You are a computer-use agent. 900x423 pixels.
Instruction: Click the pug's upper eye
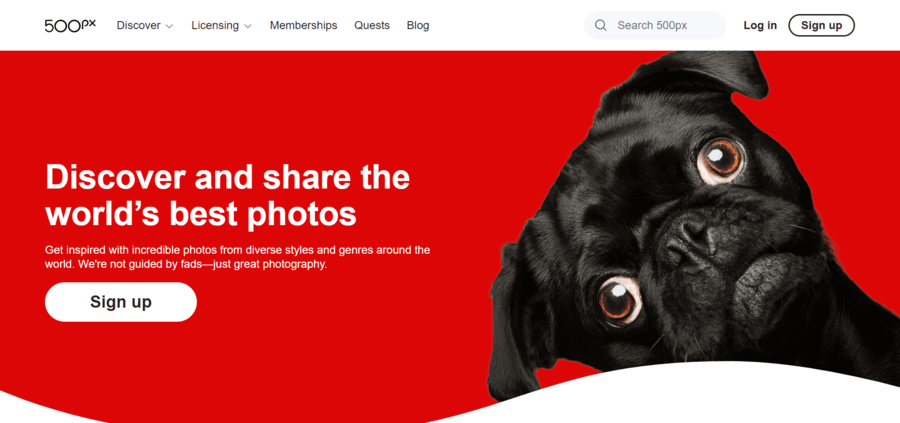point(721,159)
